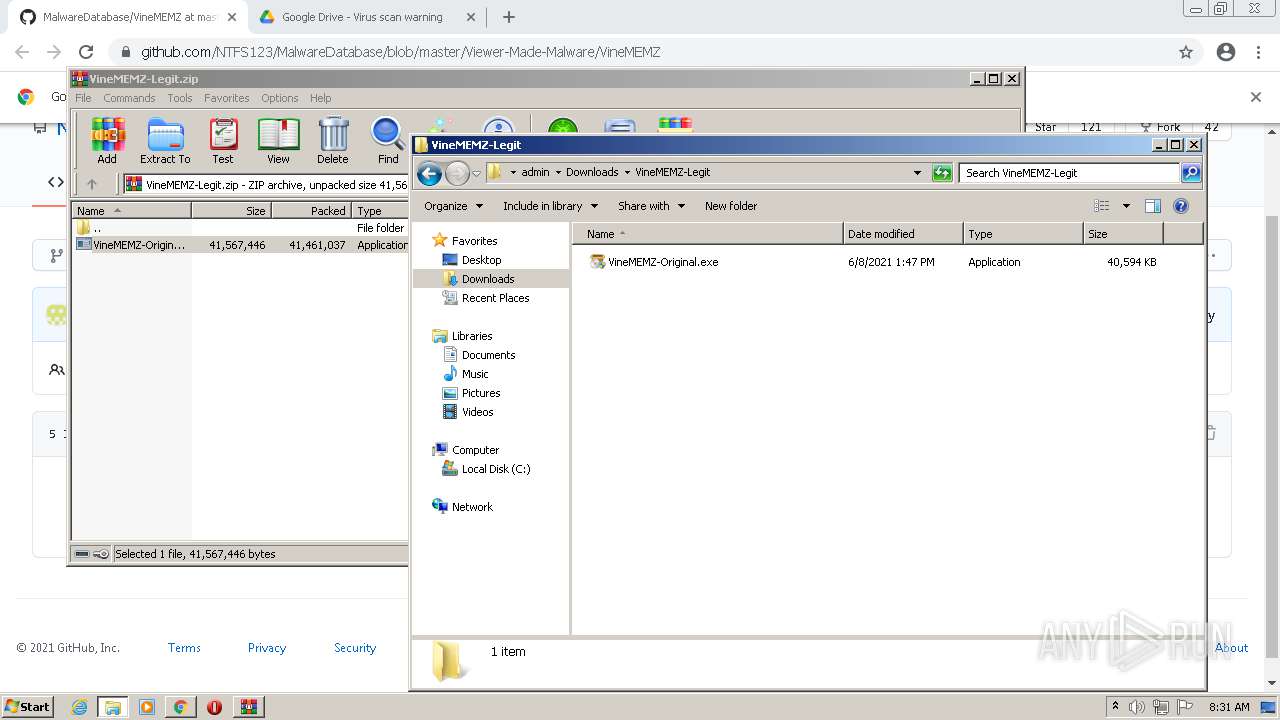
Task: Click Explorer forward navigation arrow
Action: coord(457,173)
